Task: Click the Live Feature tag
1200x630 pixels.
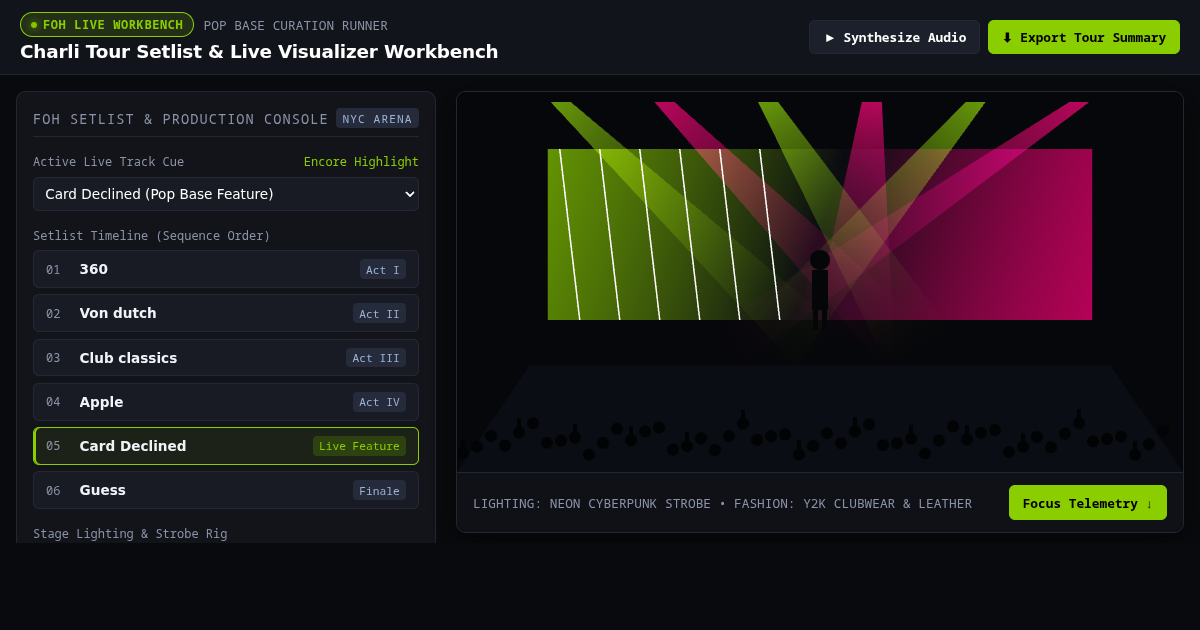Action: (x=359, y=446)
